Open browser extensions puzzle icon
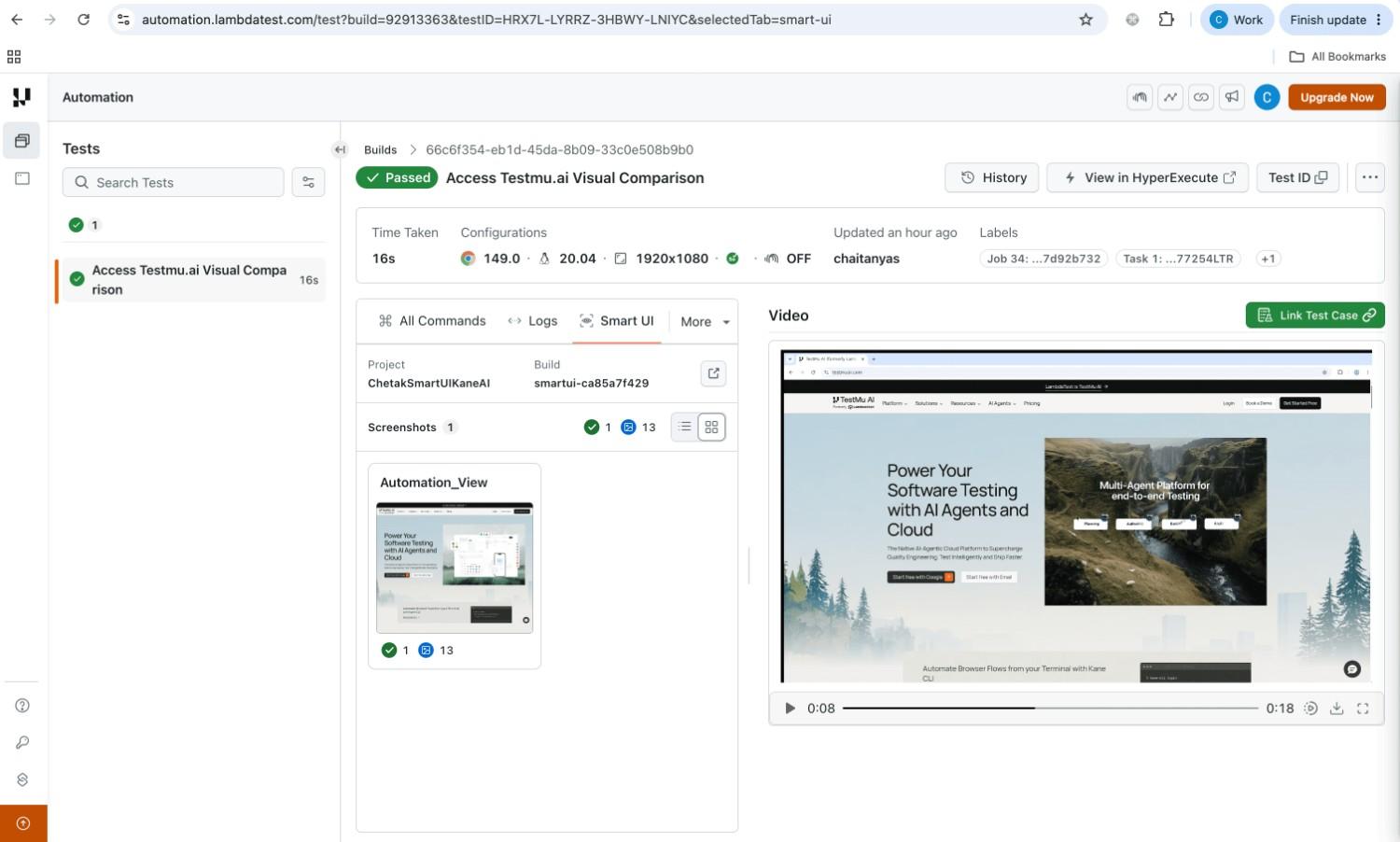Viewport: 1400px width, 842px height. 1166,20
